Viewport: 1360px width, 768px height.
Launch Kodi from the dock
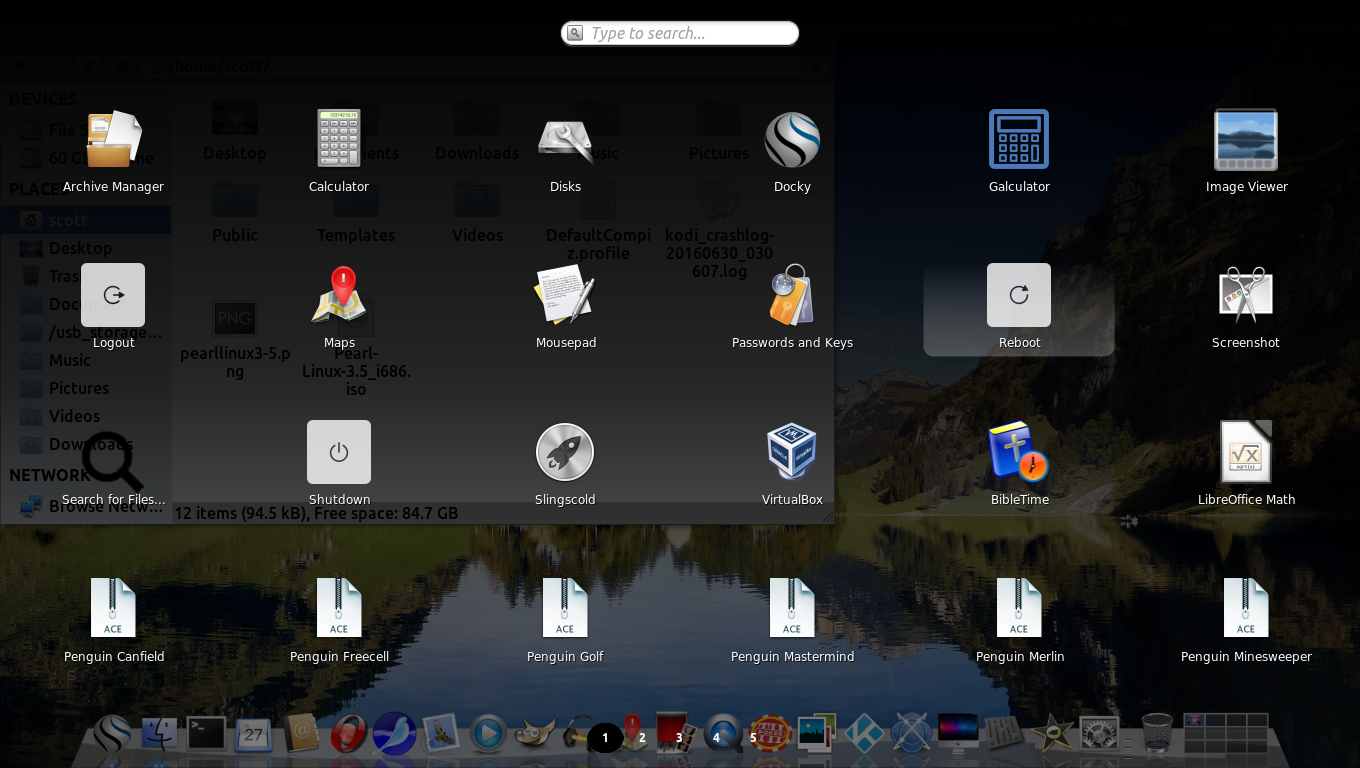click(x=864, y=735)
